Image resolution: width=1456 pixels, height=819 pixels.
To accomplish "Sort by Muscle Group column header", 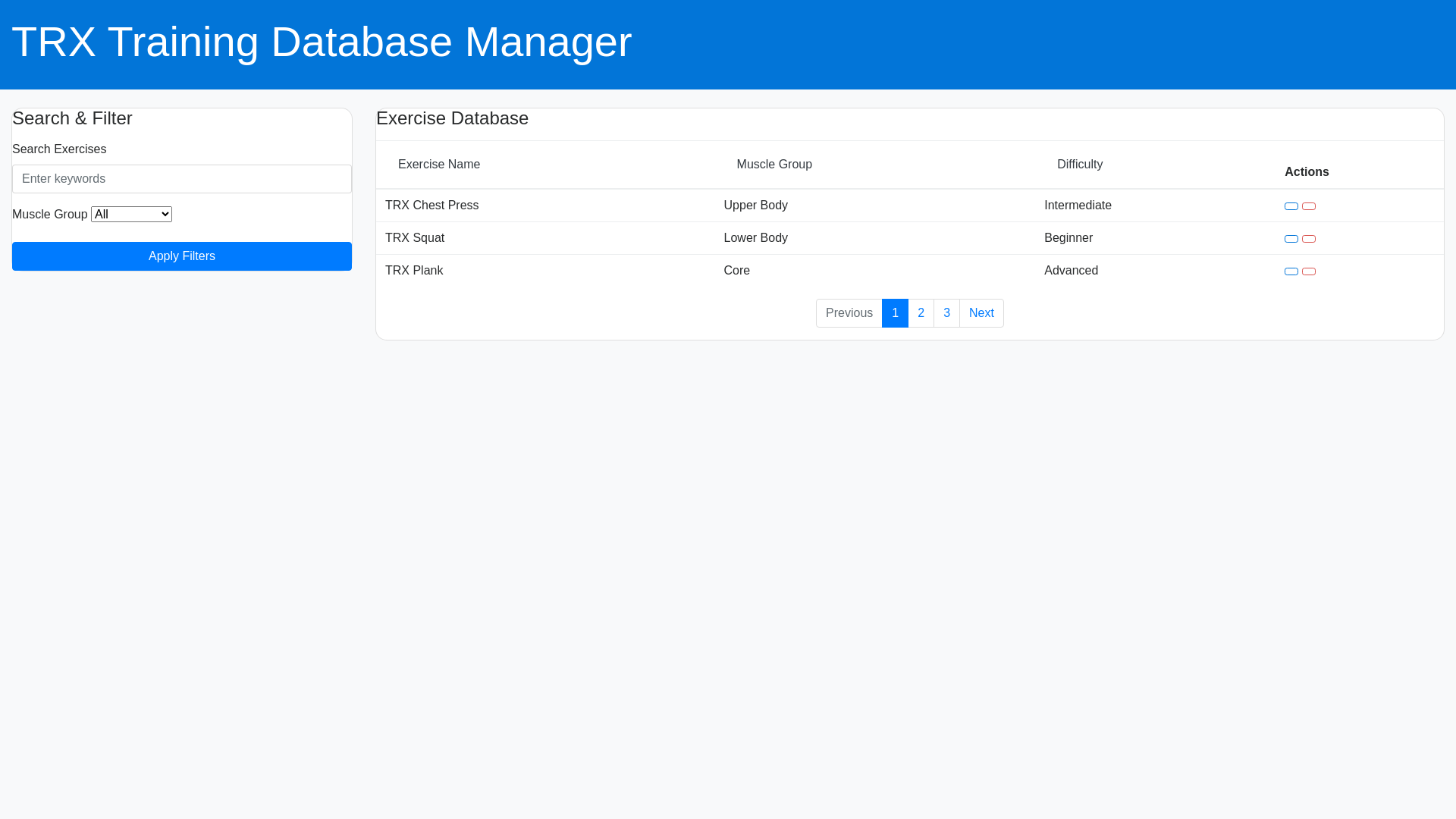I will click(x=773, y=165).
